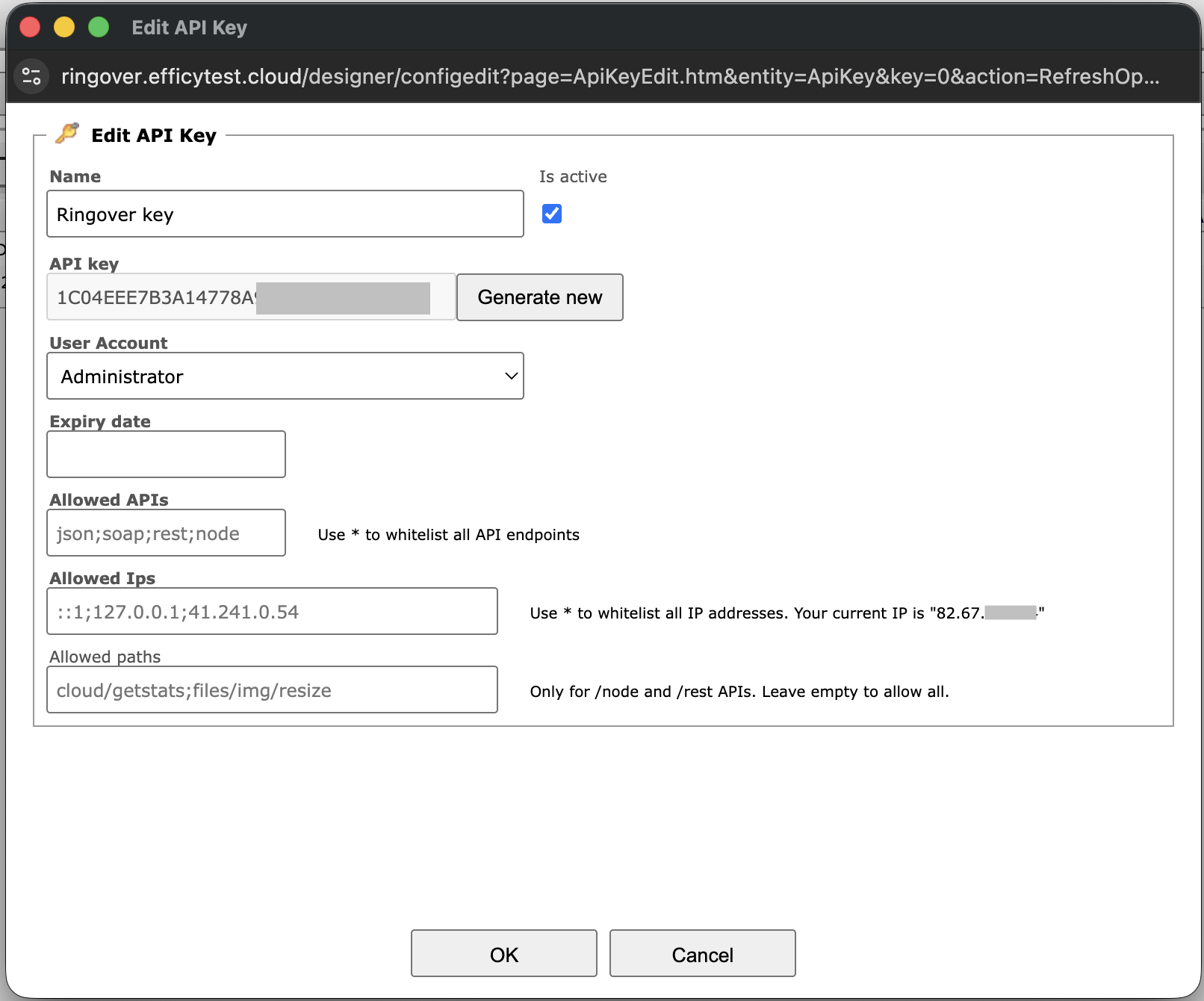1204x1001 pixels.
Task: Click the Expiry date input field
Action: [166, 454]
